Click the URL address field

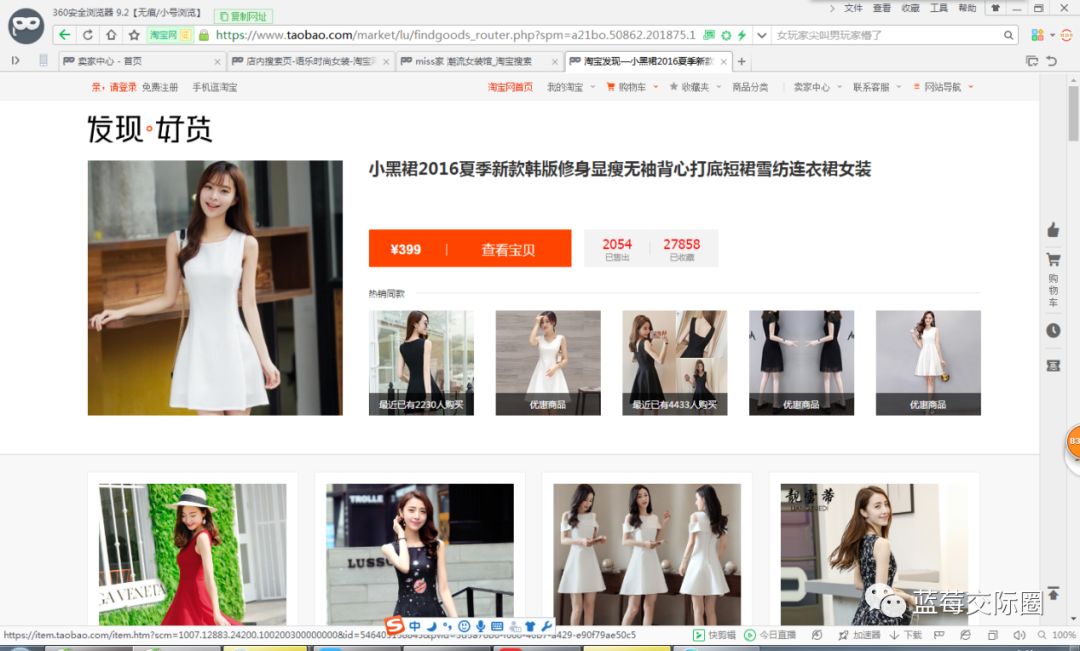pos(455,35)
